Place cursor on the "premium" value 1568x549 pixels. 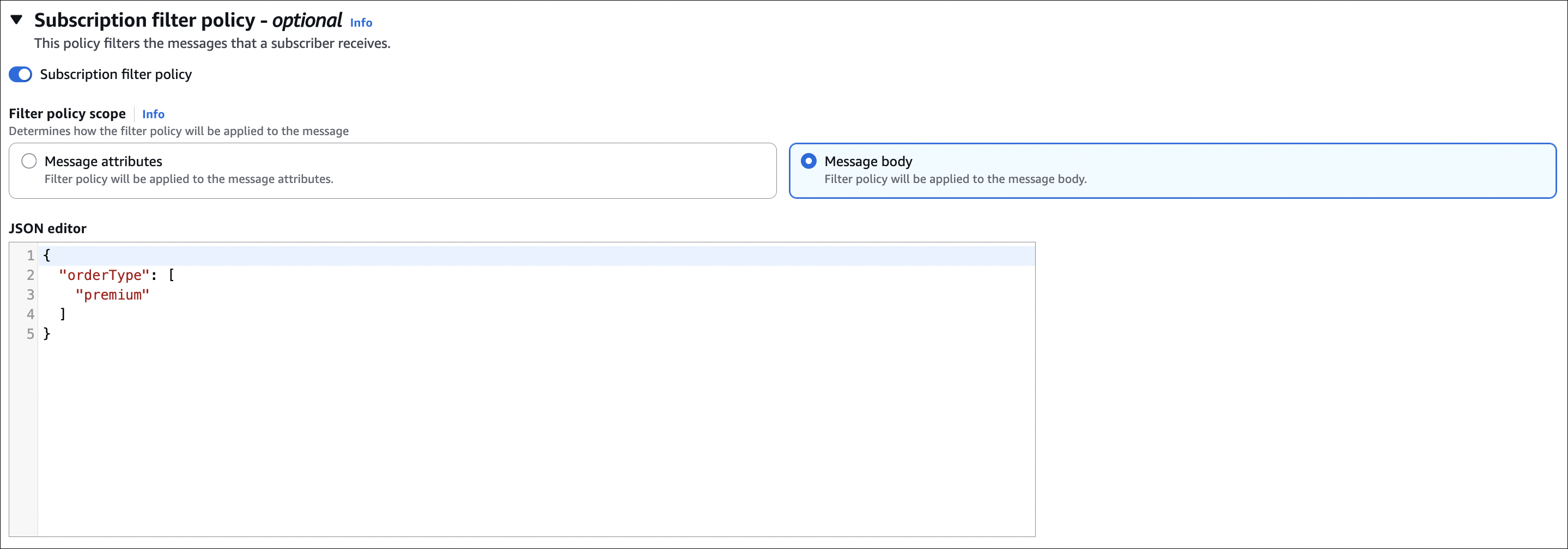[112, 295]
